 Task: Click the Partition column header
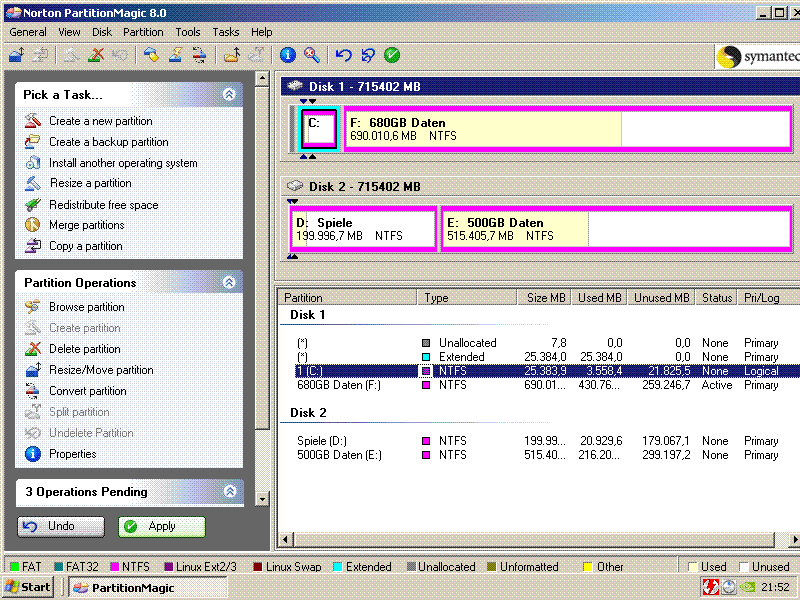click(x=348, y=297)
